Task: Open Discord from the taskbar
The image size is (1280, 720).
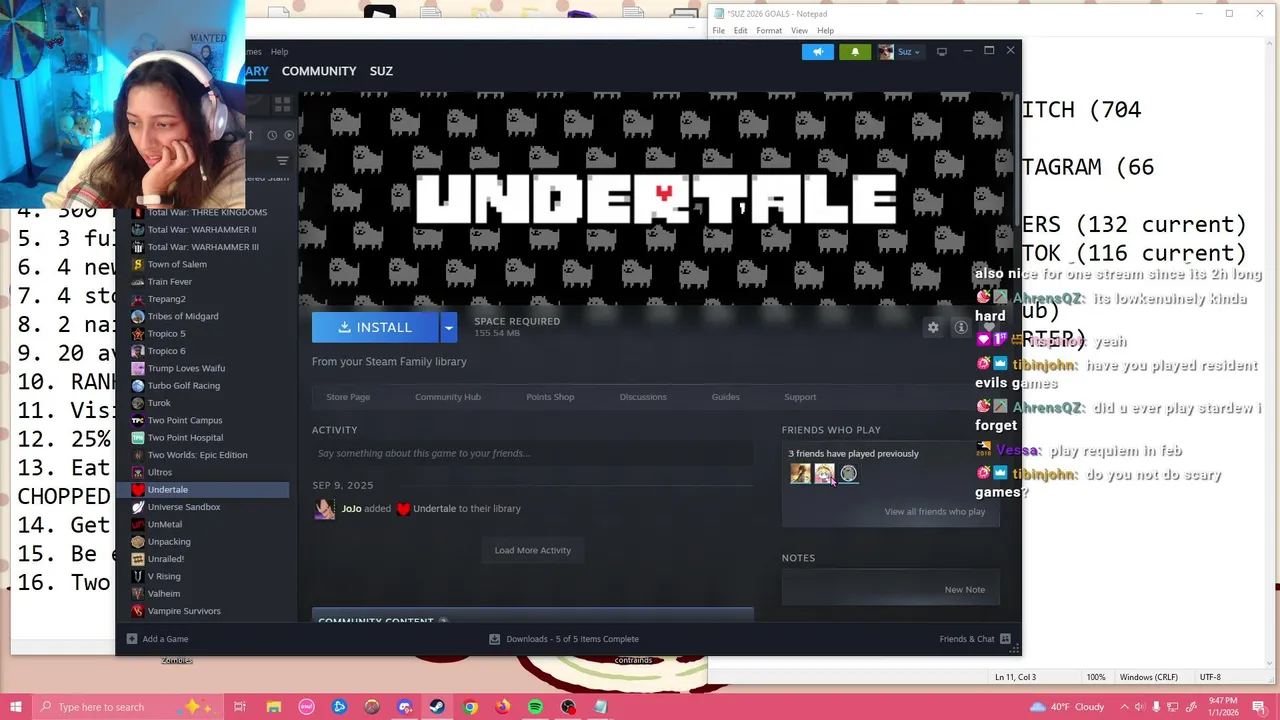Action: coord(405,707)
